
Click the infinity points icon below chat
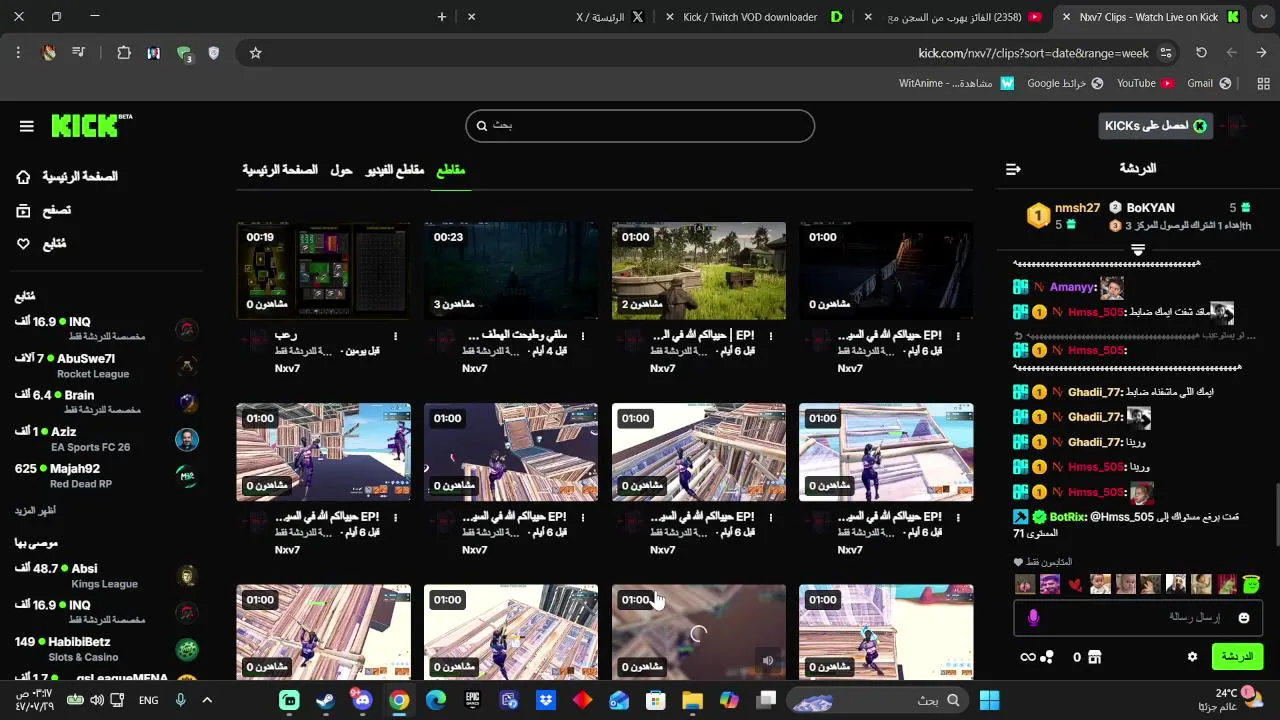[1027, 657]
